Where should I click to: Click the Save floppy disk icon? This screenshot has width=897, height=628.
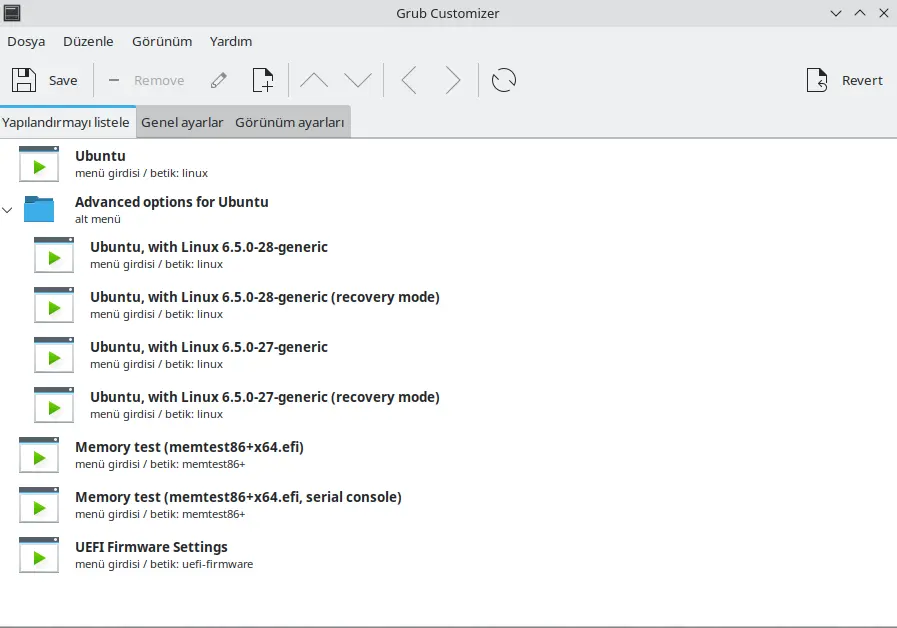pyautogui.click(x=23, y=80)
